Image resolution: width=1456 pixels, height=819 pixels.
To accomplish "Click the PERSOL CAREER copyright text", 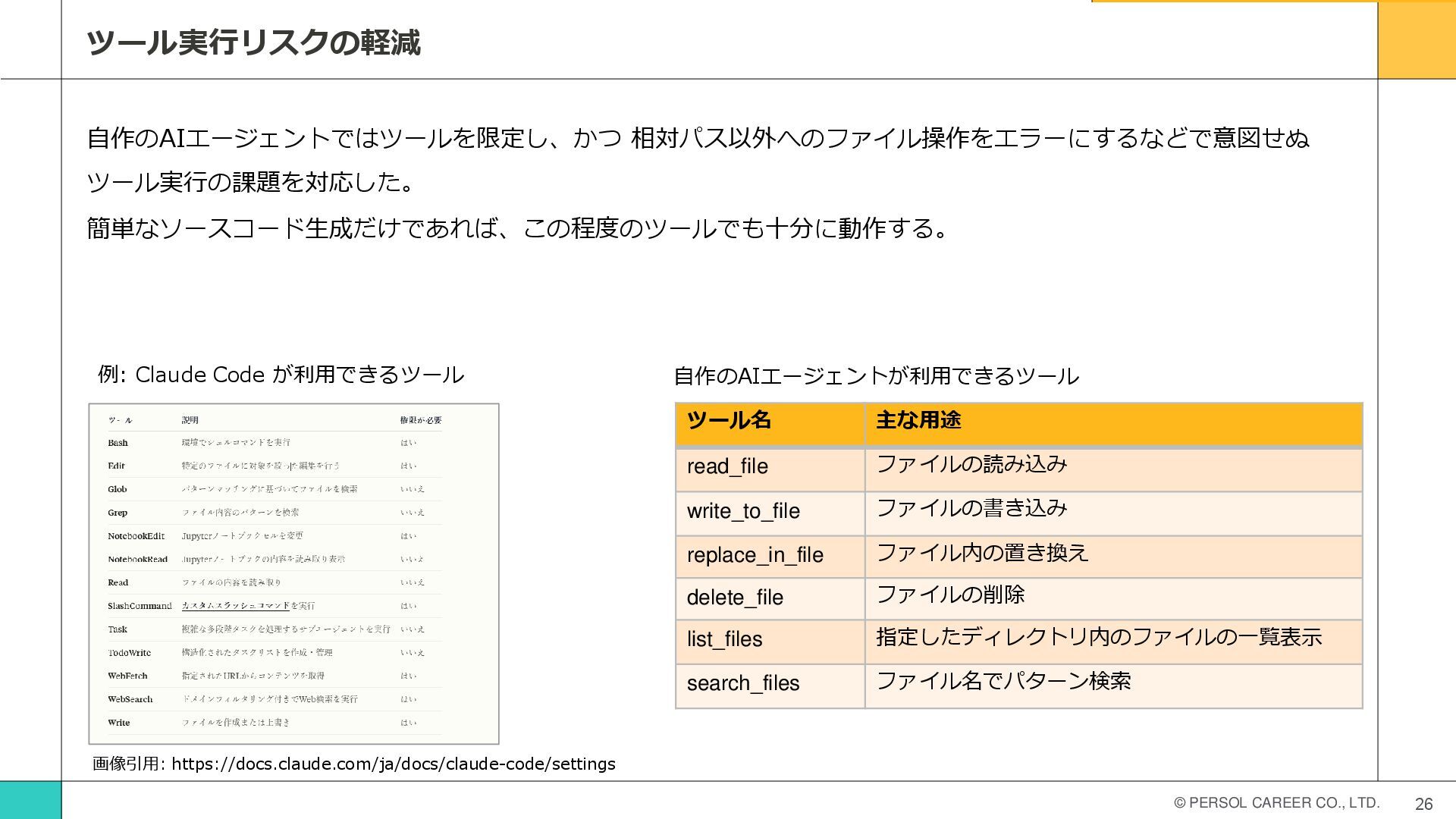I will point(1276,803).
